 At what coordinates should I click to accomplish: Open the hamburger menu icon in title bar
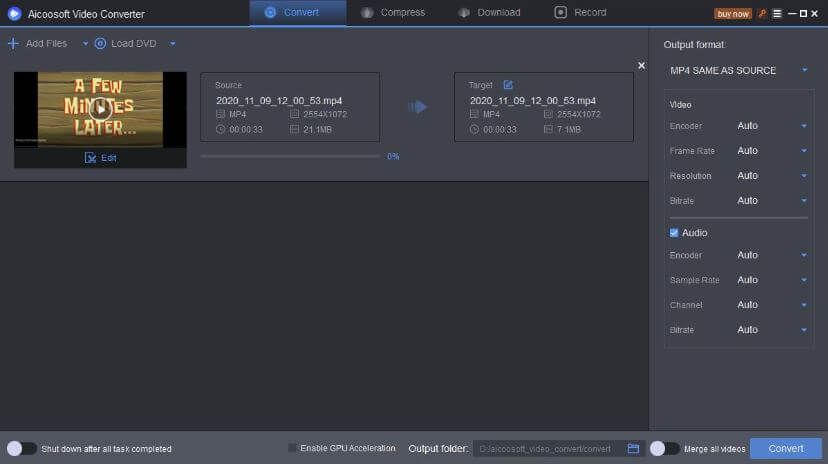coord(776,13)
